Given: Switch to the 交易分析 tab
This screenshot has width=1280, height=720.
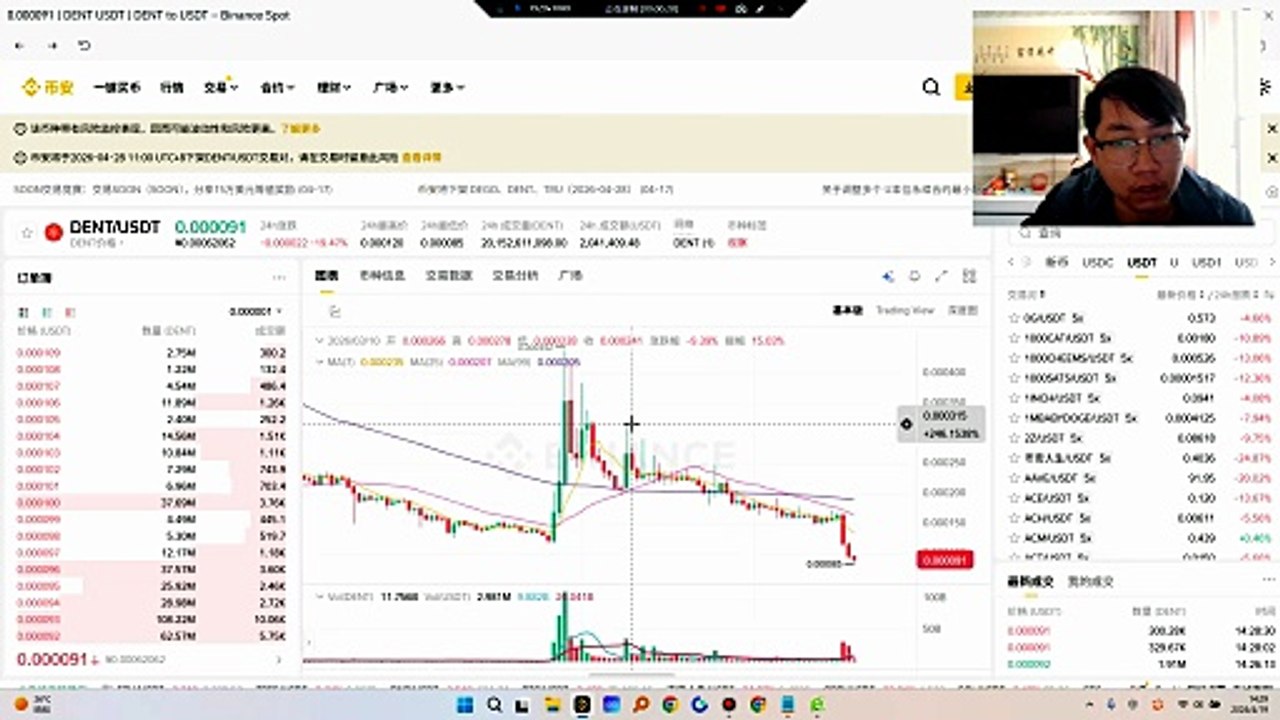Looking at the screenshot, I should (x=515, y=275).
